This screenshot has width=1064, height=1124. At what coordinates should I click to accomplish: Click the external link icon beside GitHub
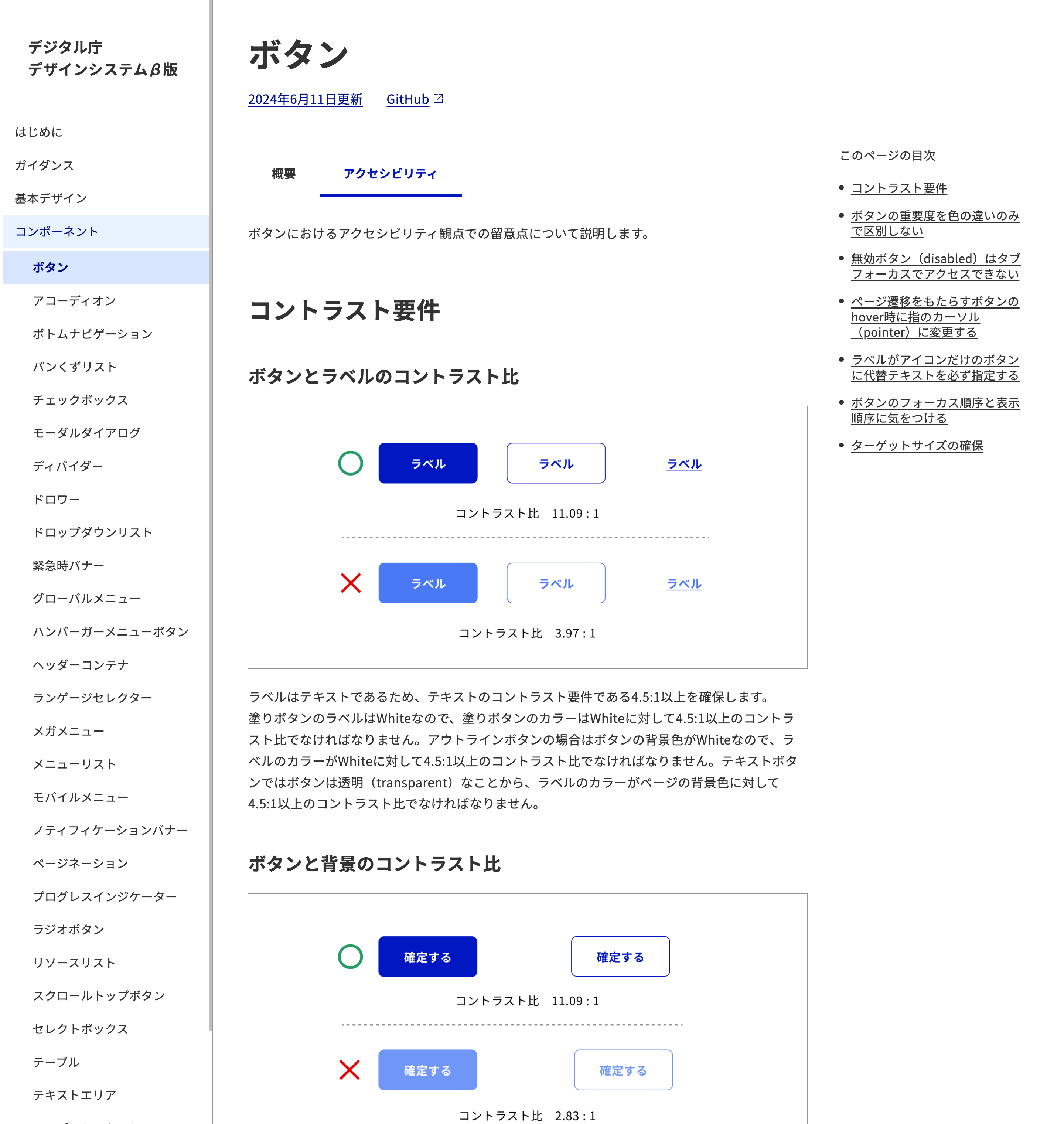[x=439, y=99]
